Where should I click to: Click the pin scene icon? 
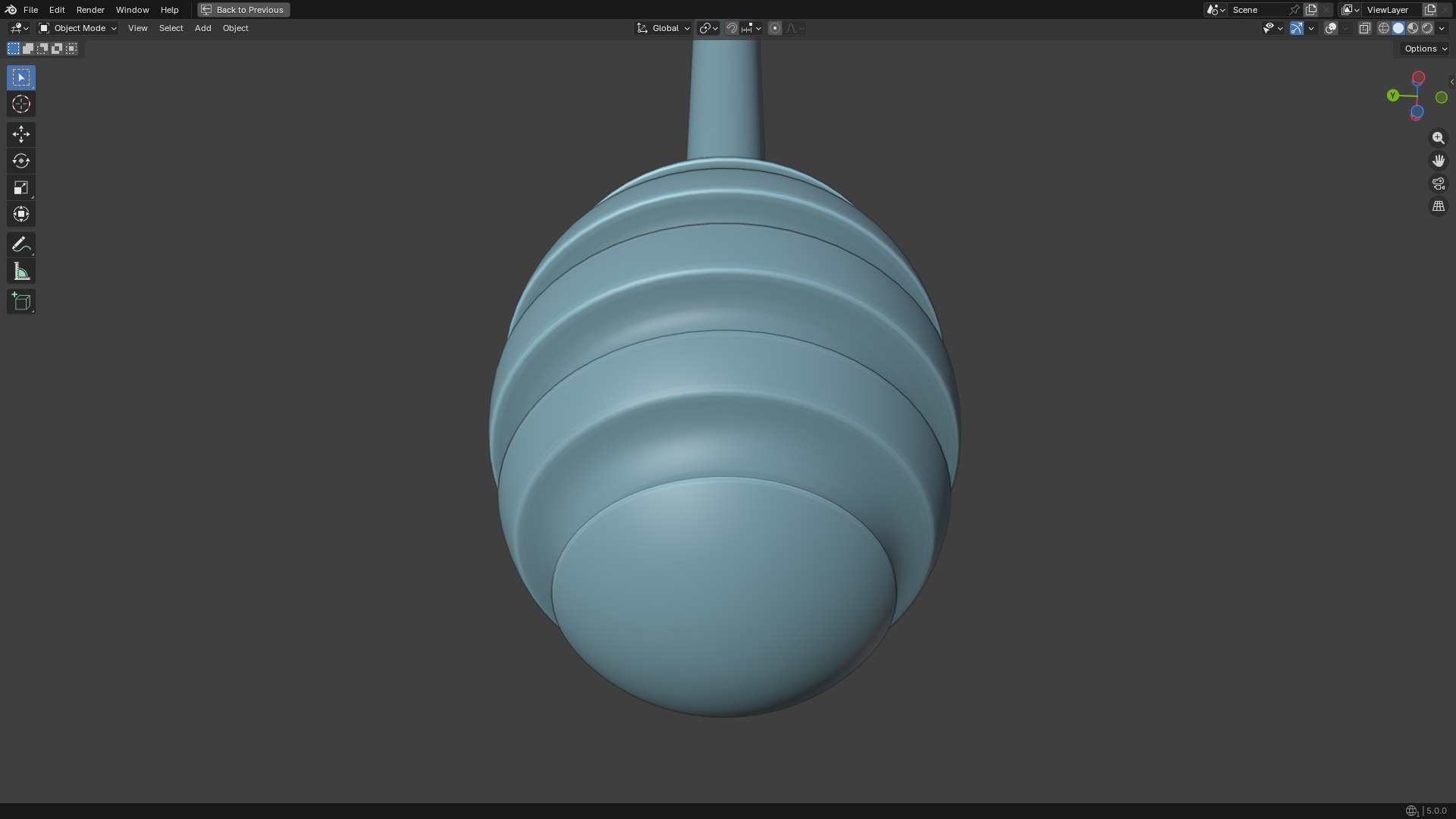click(1294, 10)
